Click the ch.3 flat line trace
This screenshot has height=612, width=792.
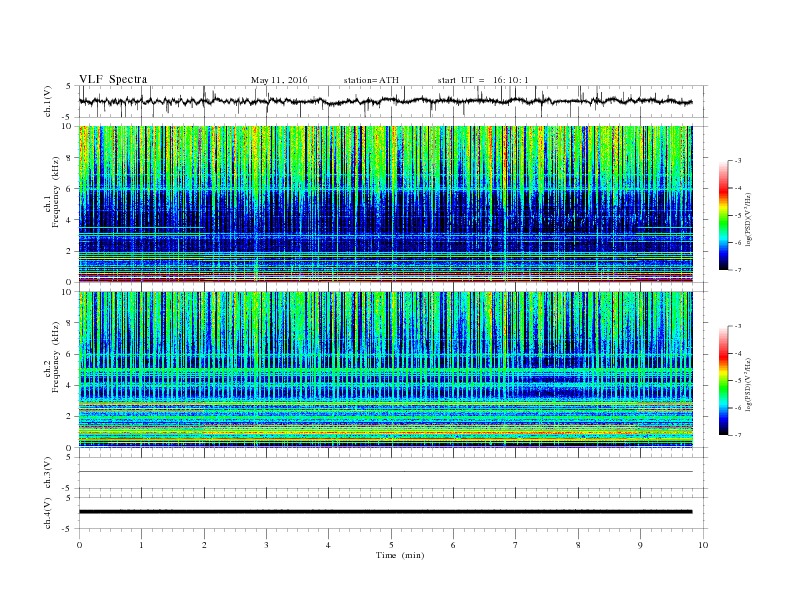pos(386,472)
